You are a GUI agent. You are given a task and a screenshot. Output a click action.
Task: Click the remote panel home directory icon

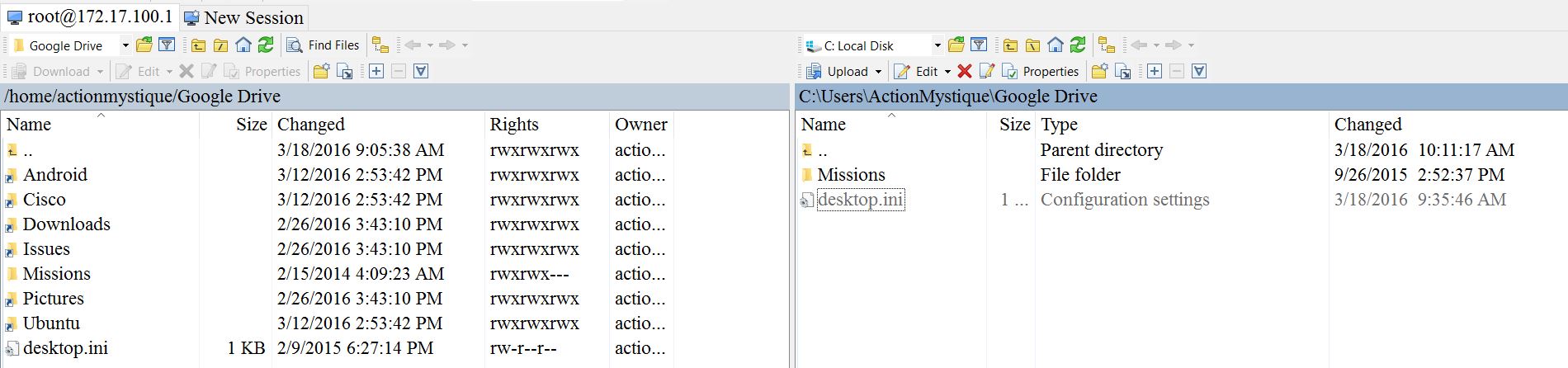click(243, 45)
